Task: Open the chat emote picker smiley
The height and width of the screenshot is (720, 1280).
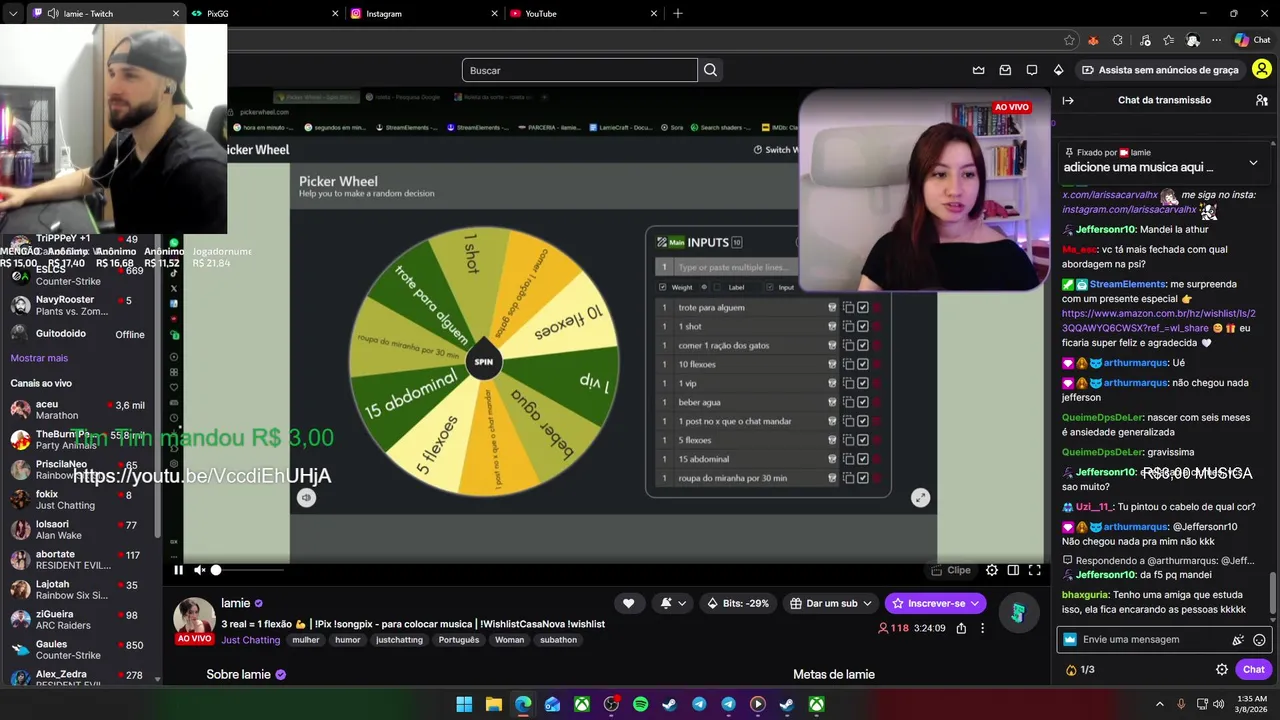Action: [x=1259, y=640]
